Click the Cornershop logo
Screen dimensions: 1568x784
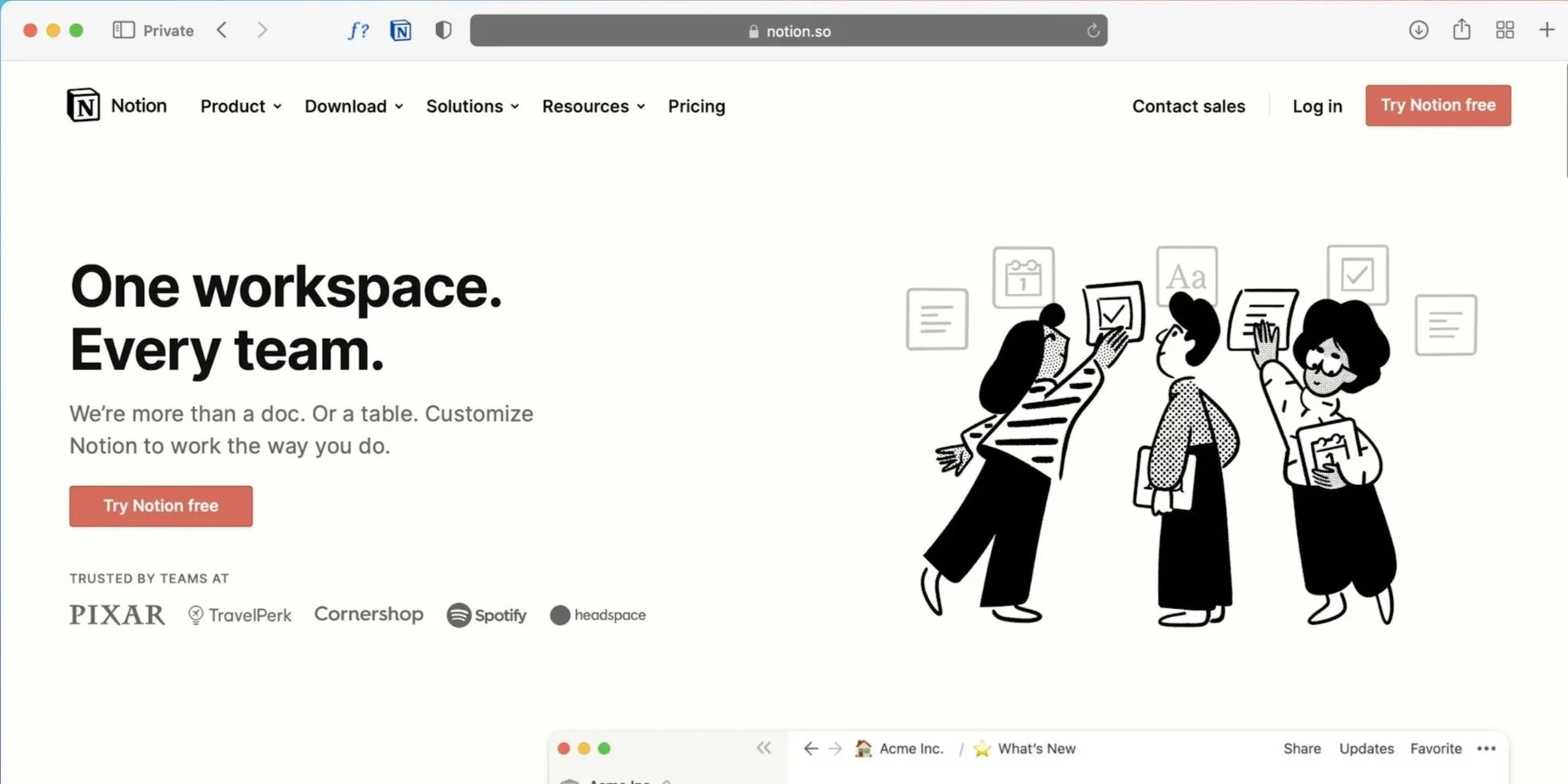click(x=368, y=614)
